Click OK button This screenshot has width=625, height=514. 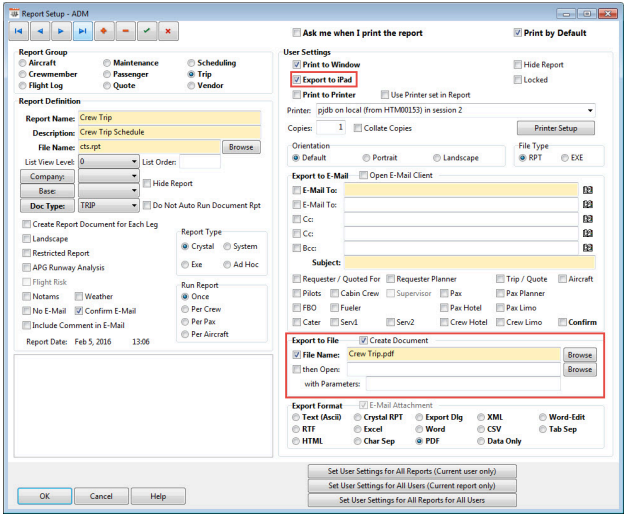click(x=45, y=496)
